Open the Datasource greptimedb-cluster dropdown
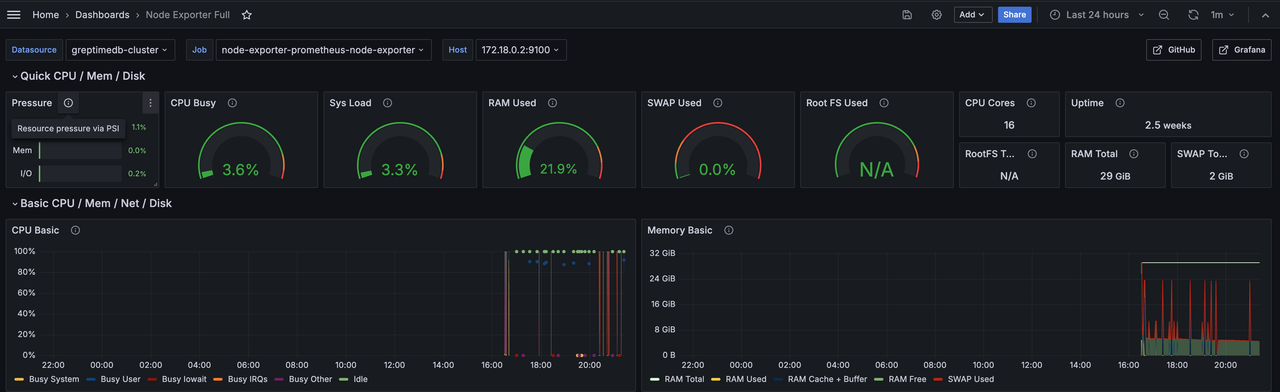The width and height of the screenshot is (1280, 392). click(120, 50)
